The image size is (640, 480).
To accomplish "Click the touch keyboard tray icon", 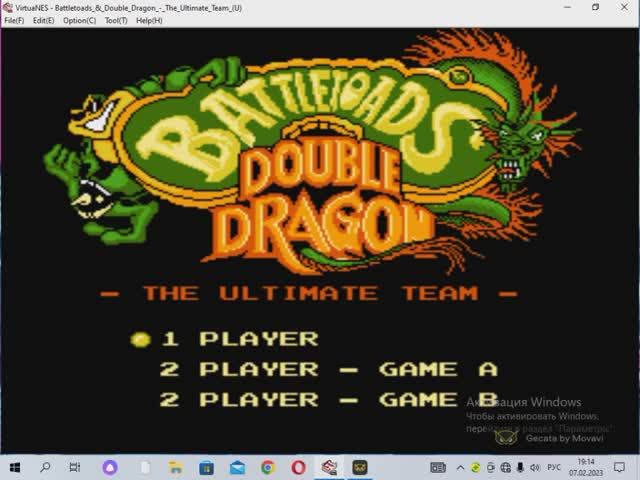I will click(438, 467).
